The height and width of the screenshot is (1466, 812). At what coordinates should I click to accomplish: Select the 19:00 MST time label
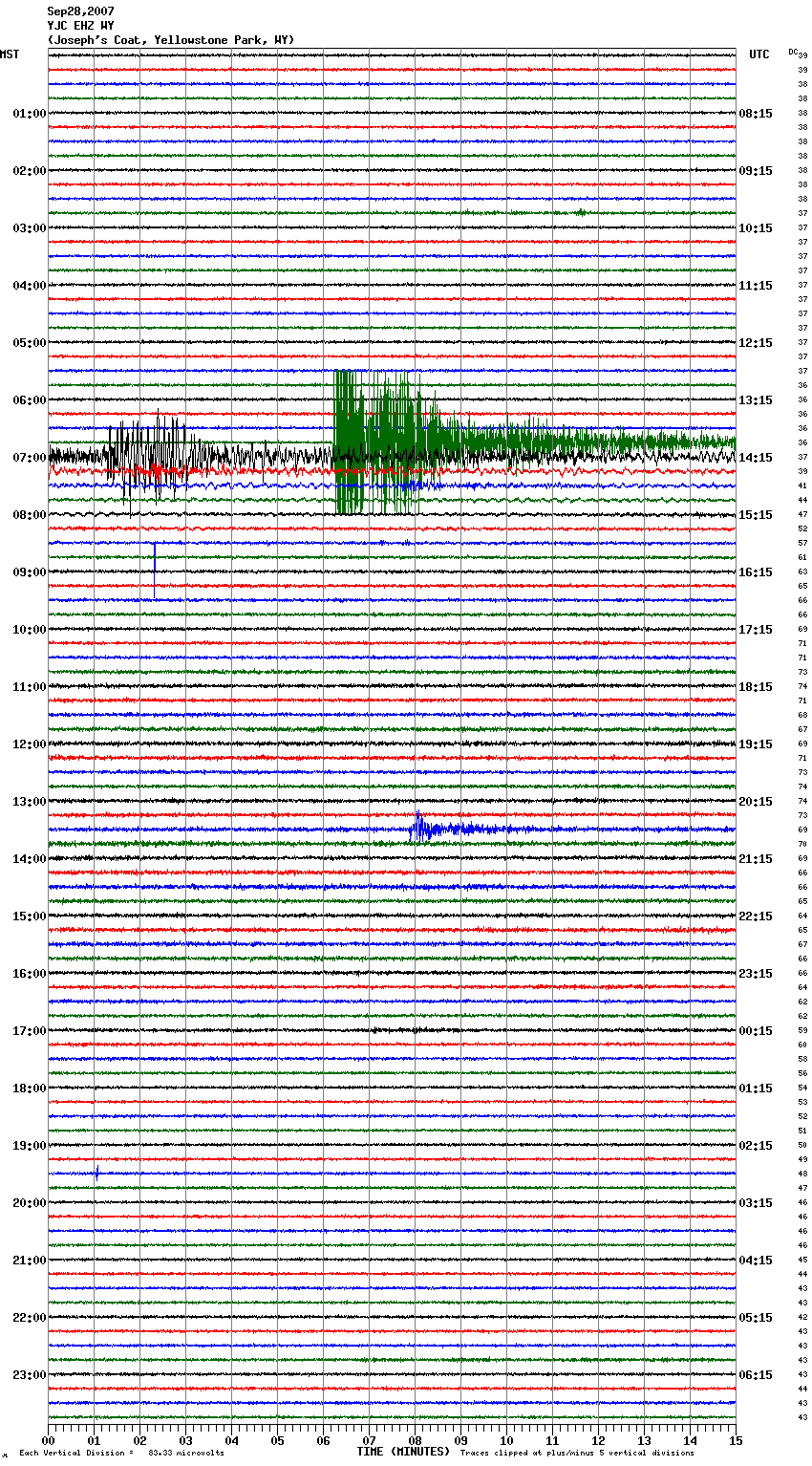coord(30,1146)
